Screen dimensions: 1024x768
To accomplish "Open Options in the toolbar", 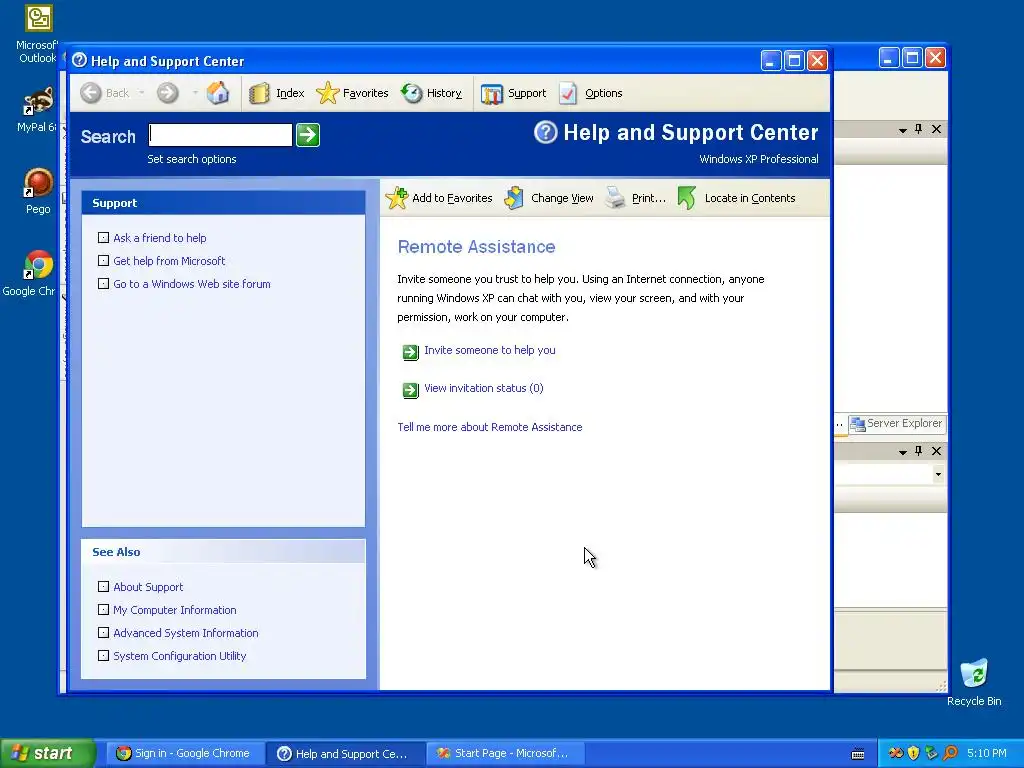I will click(x=591, y=93).
